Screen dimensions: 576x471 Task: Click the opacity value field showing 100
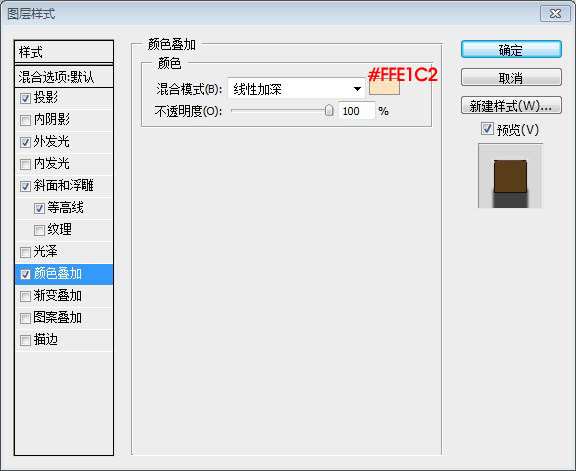click(356, 111)
